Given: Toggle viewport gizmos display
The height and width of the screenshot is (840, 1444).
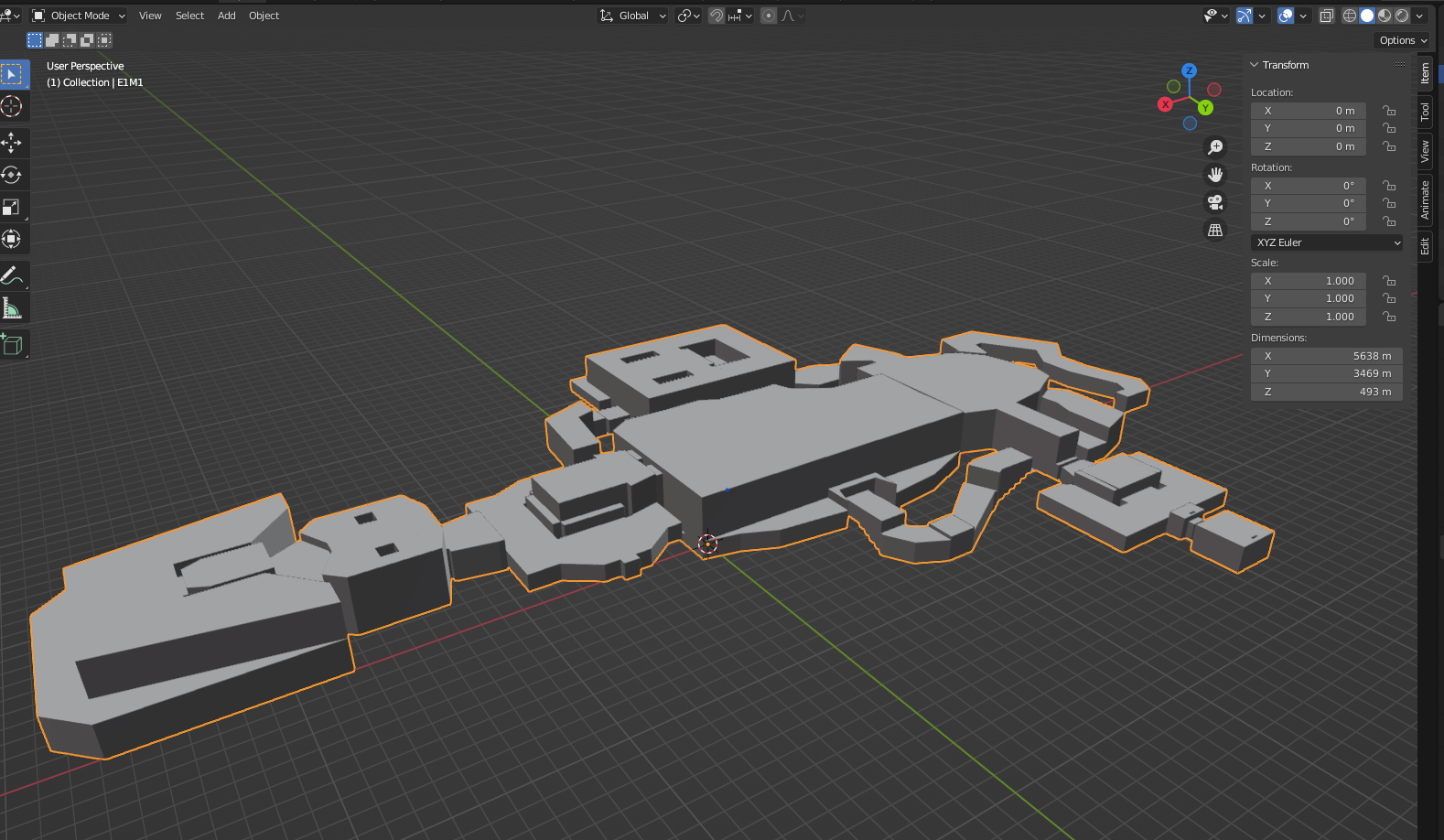Looking at the screenshot, I should pyautogui.click(x=1245, y=16).
